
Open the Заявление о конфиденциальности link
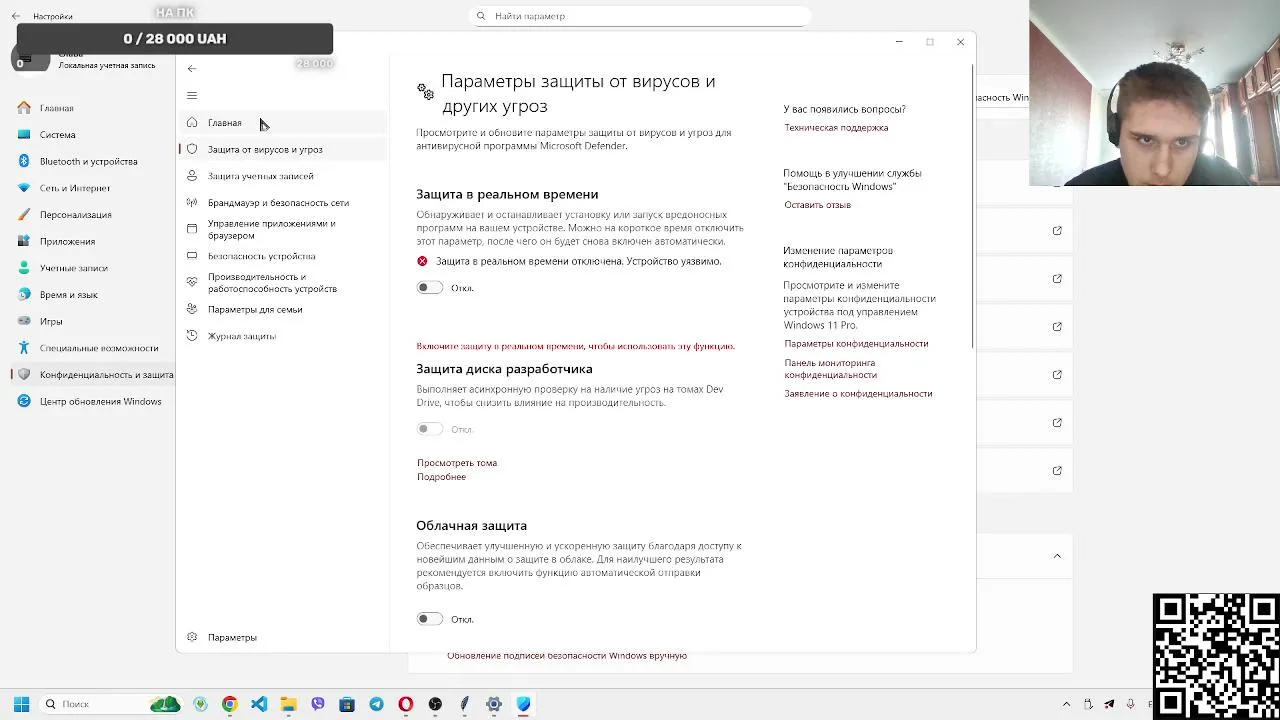tap(858, 394)
